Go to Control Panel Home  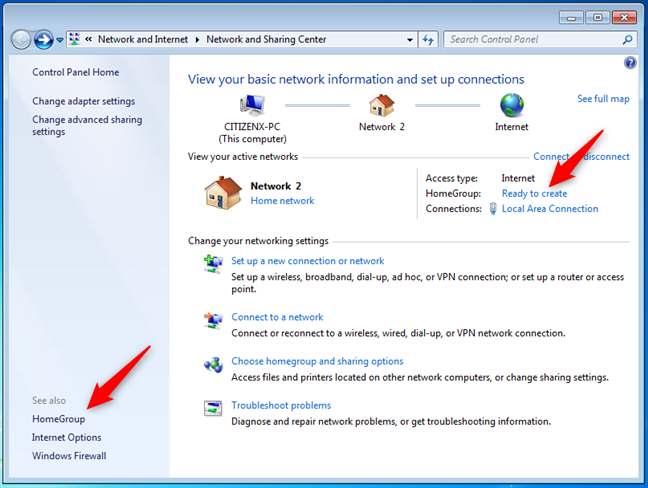76,72
